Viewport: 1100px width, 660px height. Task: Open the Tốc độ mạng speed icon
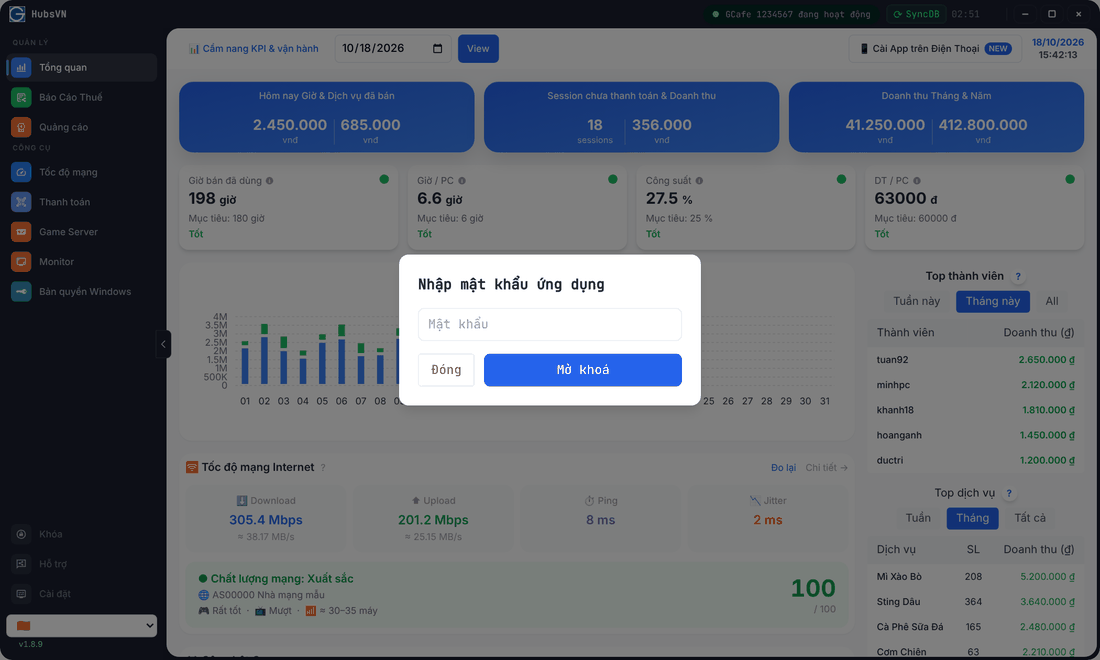21,172
